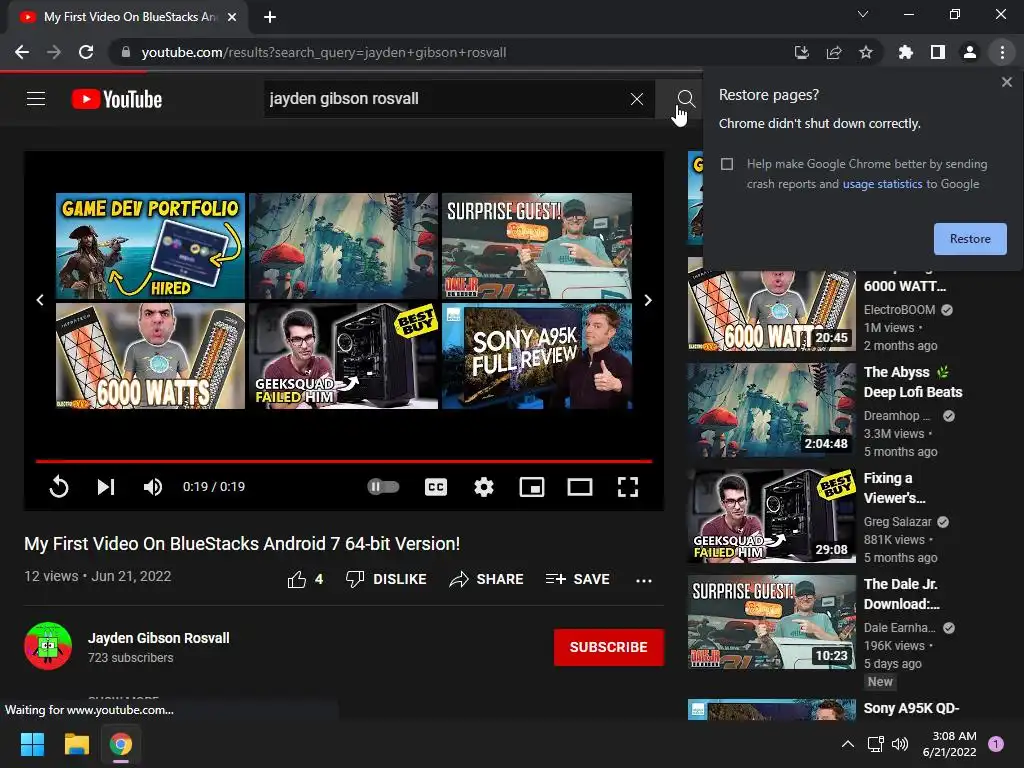The image size is (1024, 768).
Task: Open the YouTube hamburger guide menu
Action: click(36, 99)
